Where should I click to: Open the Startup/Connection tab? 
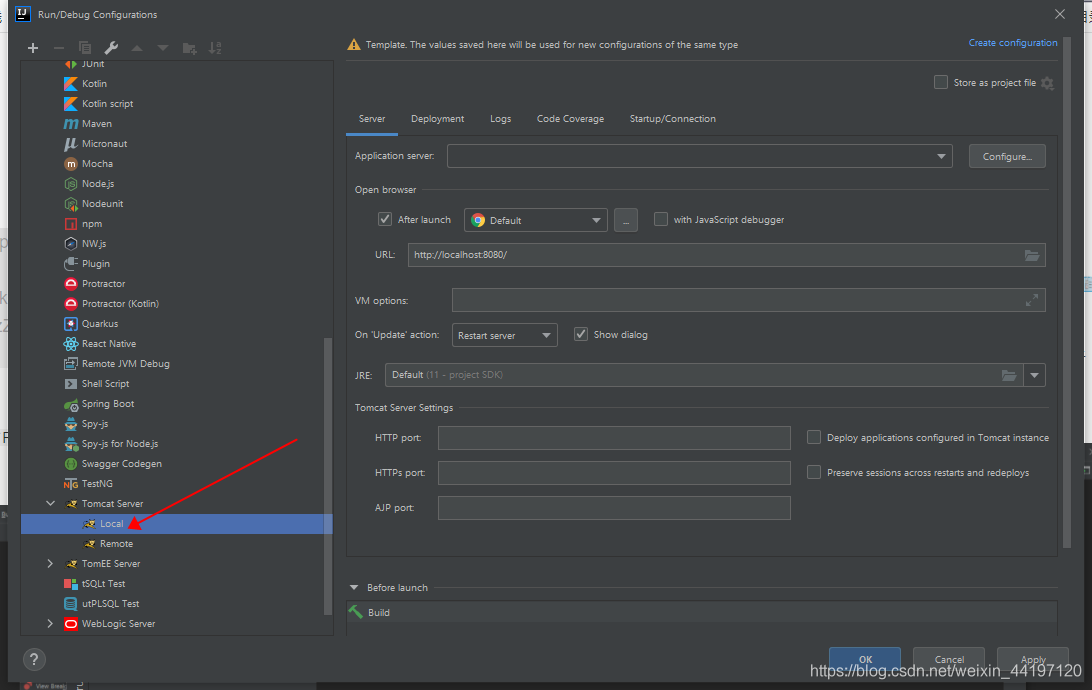click(x=672, y=119)
